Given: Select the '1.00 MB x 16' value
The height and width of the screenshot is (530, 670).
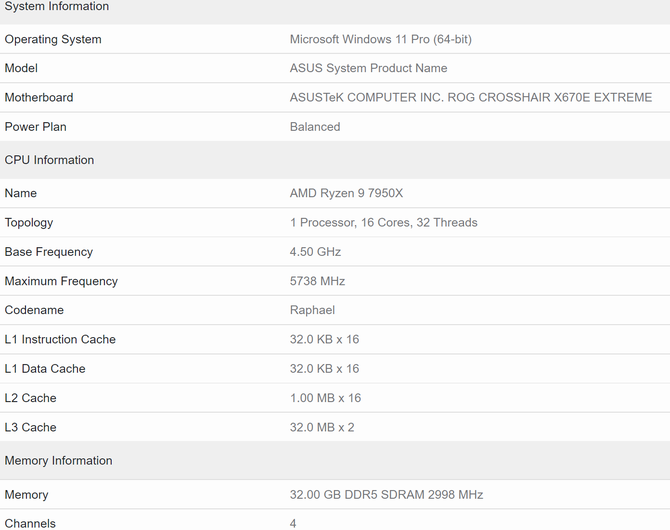Looking at the screenshot, I should click(x=326, y=398).
